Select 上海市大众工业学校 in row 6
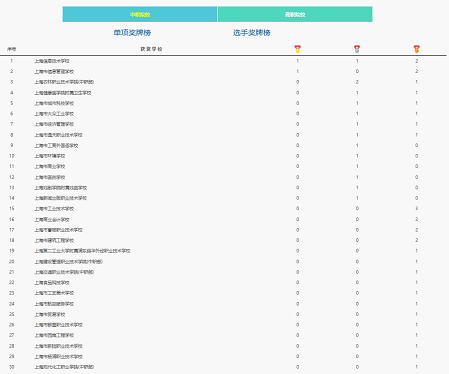This screenshot has height=374, width=449. pyautogui.click(x=54, y=114)
